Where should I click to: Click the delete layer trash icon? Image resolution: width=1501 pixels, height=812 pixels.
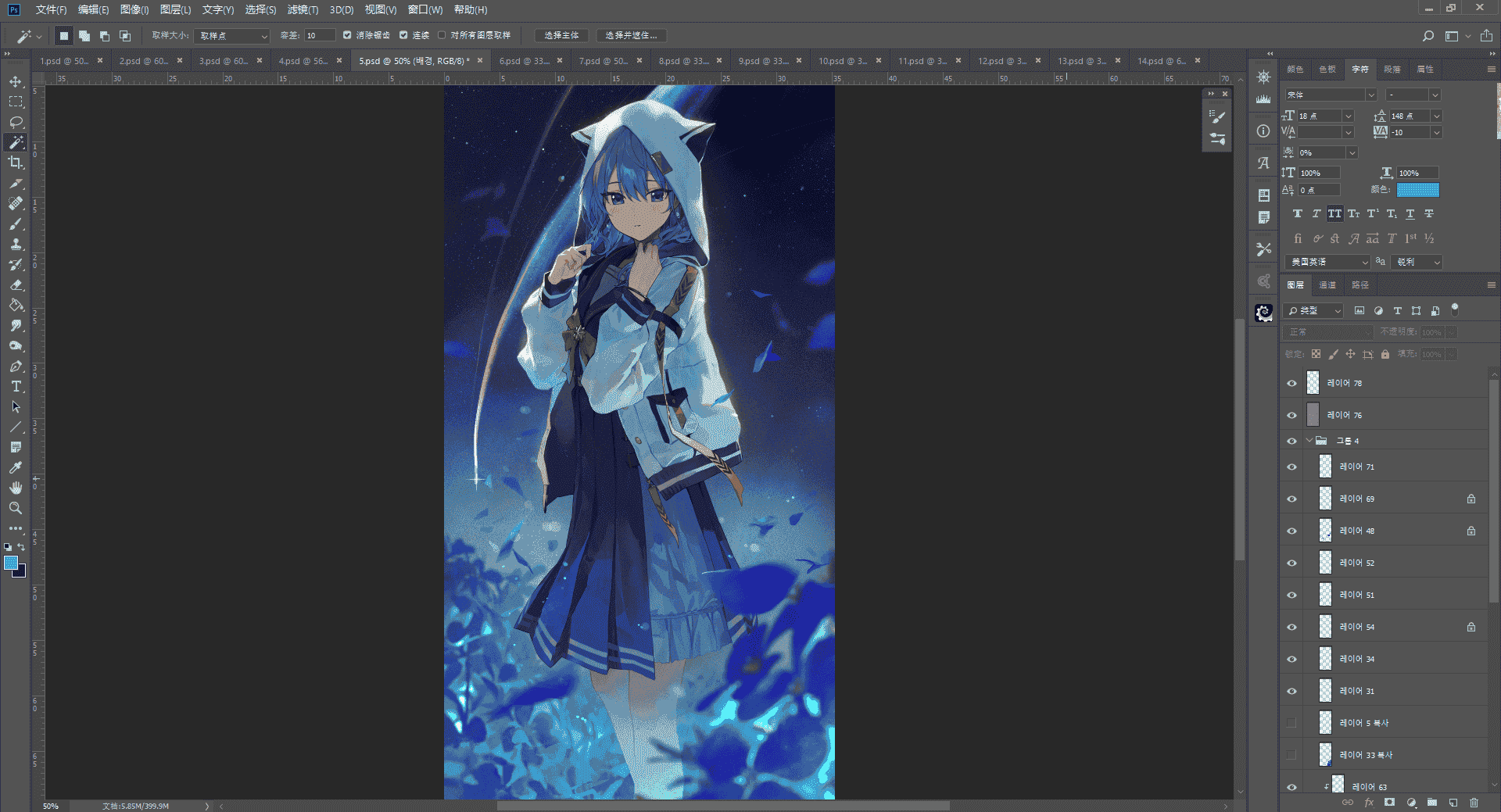point(1474,803)
